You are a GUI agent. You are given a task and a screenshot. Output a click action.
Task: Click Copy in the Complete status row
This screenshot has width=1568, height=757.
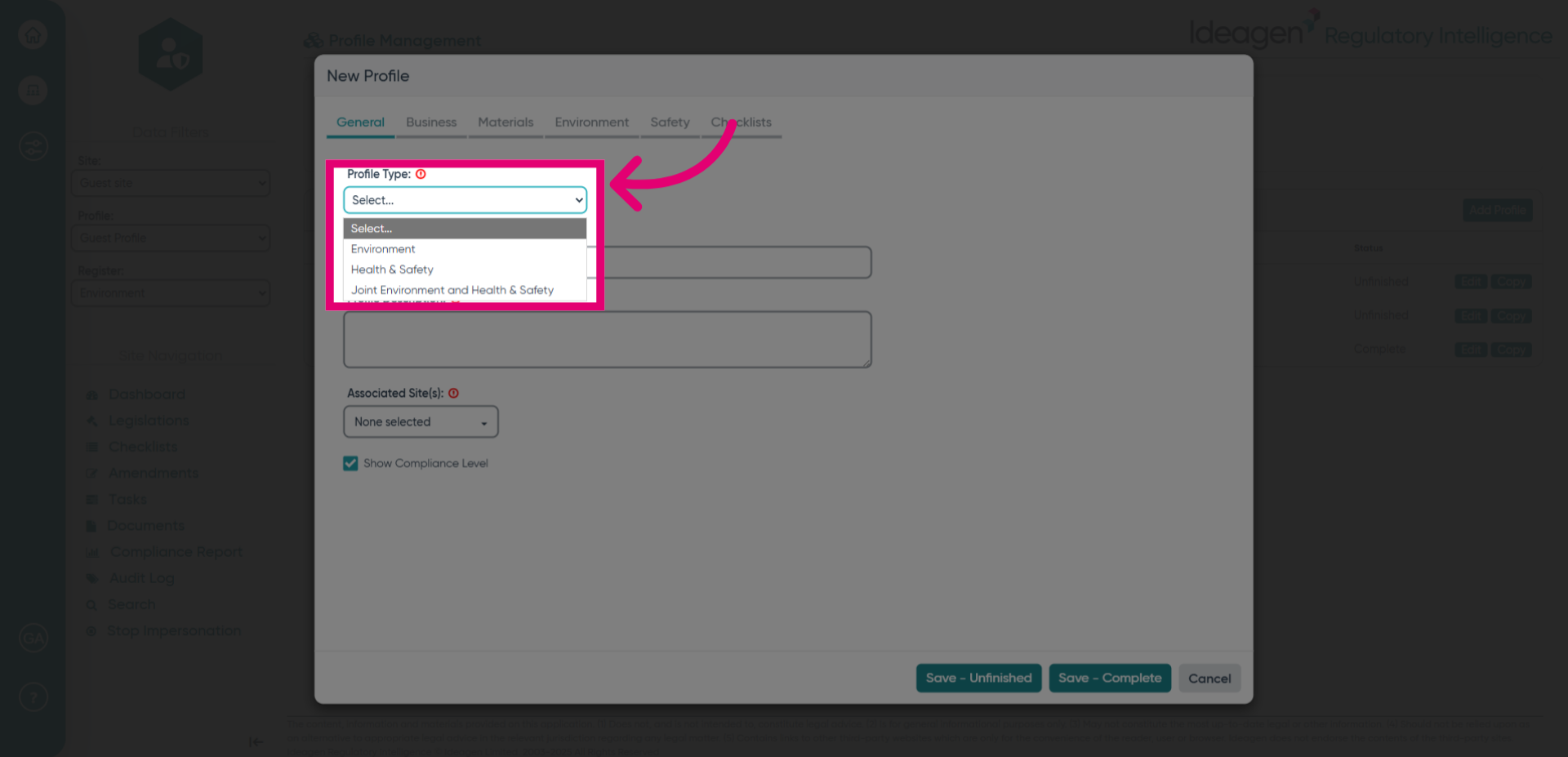(x=1511, y=350)
